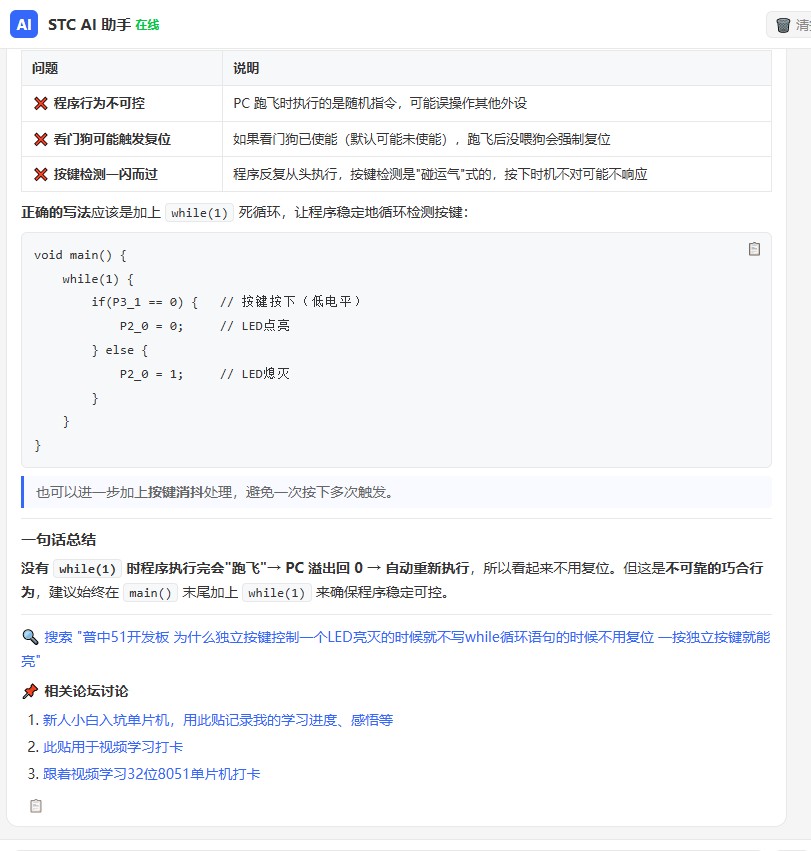
Task: Open forum thread 新人小白入坑单片机
Action: pyautogui.click(x=218, y=720)
